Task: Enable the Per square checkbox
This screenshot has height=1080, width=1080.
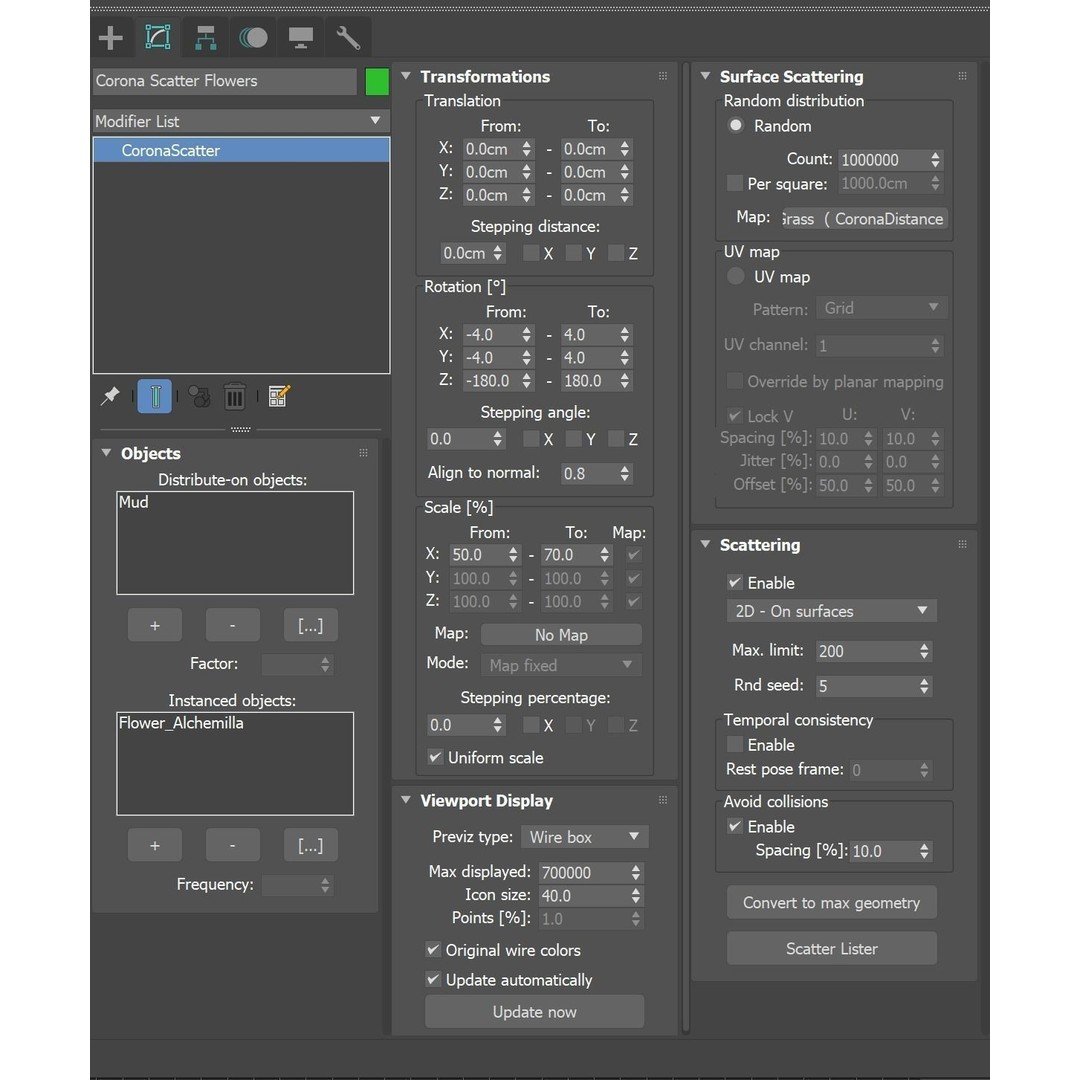Action: pyautogui.click(x=735, y=183)
